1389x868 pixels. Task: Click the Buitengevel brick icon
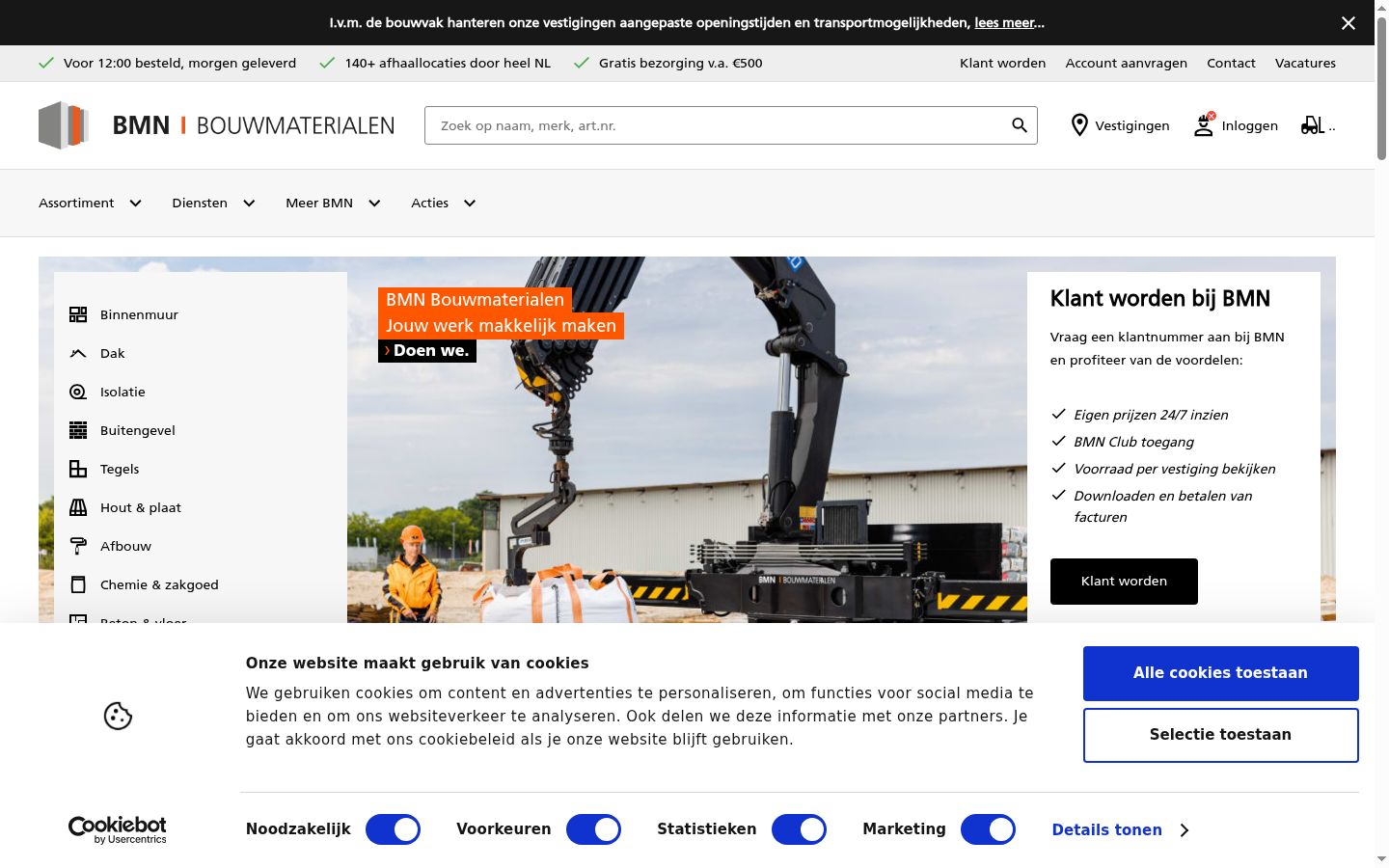(x=78, y=430)
